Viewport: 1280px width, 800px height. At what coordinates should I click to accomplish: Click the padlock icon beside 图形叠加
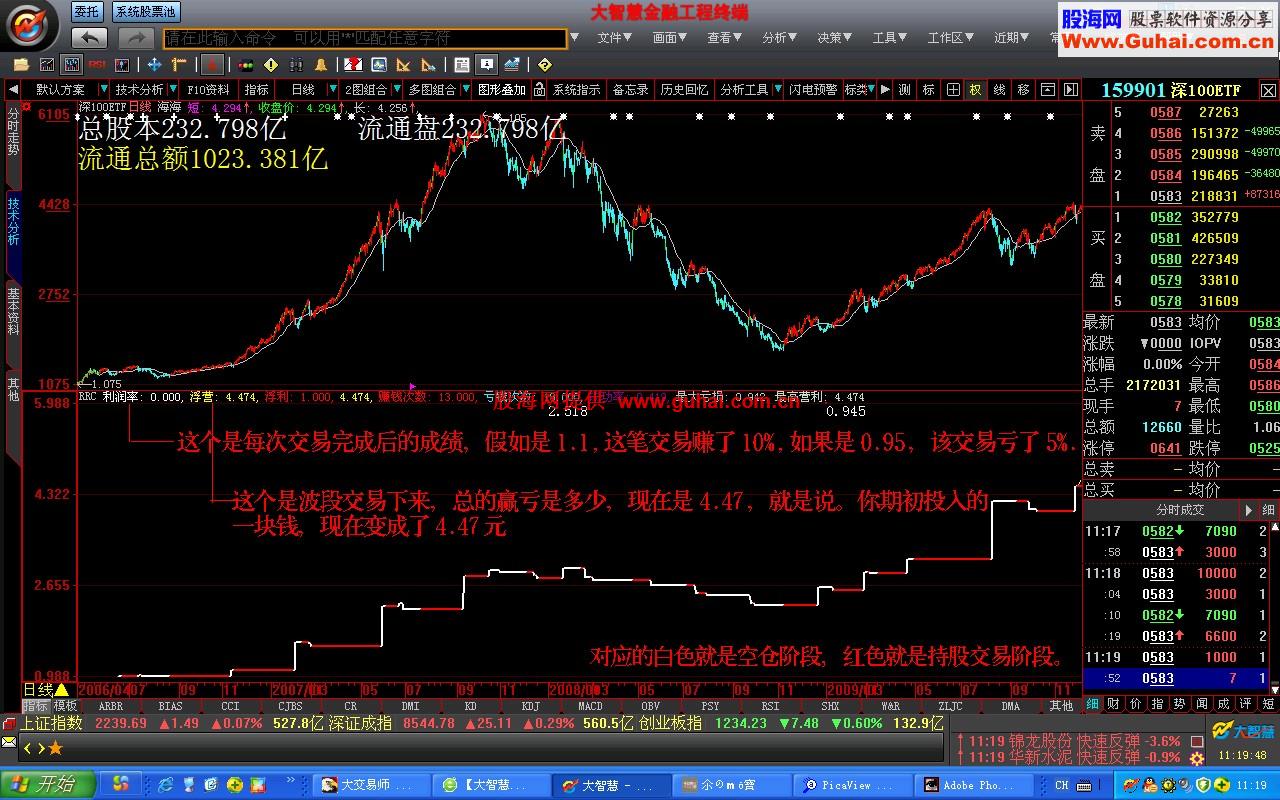pos(539,89)
